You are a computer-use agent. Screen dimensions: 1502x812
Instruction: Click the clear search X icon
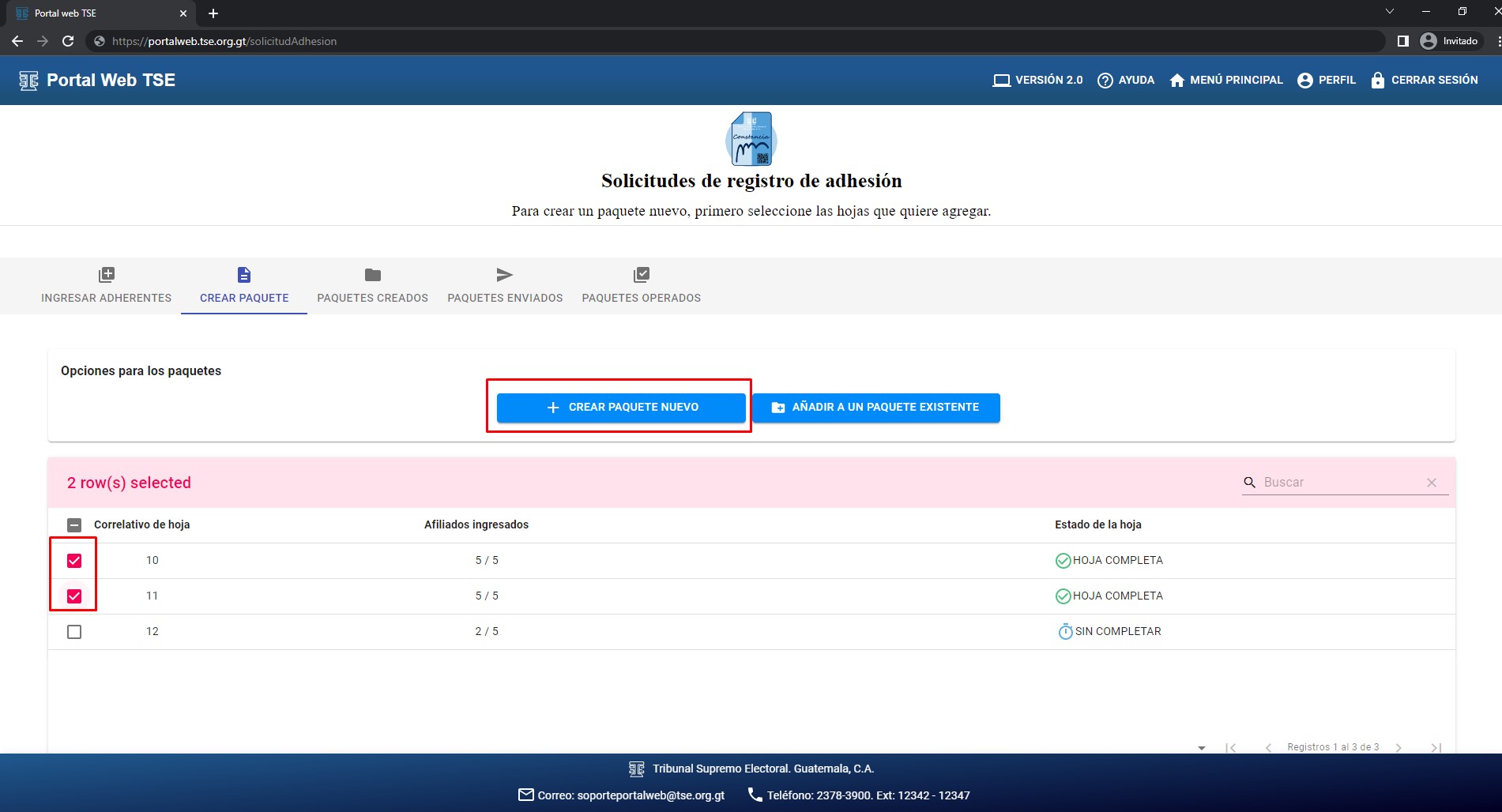[1431, 483]
